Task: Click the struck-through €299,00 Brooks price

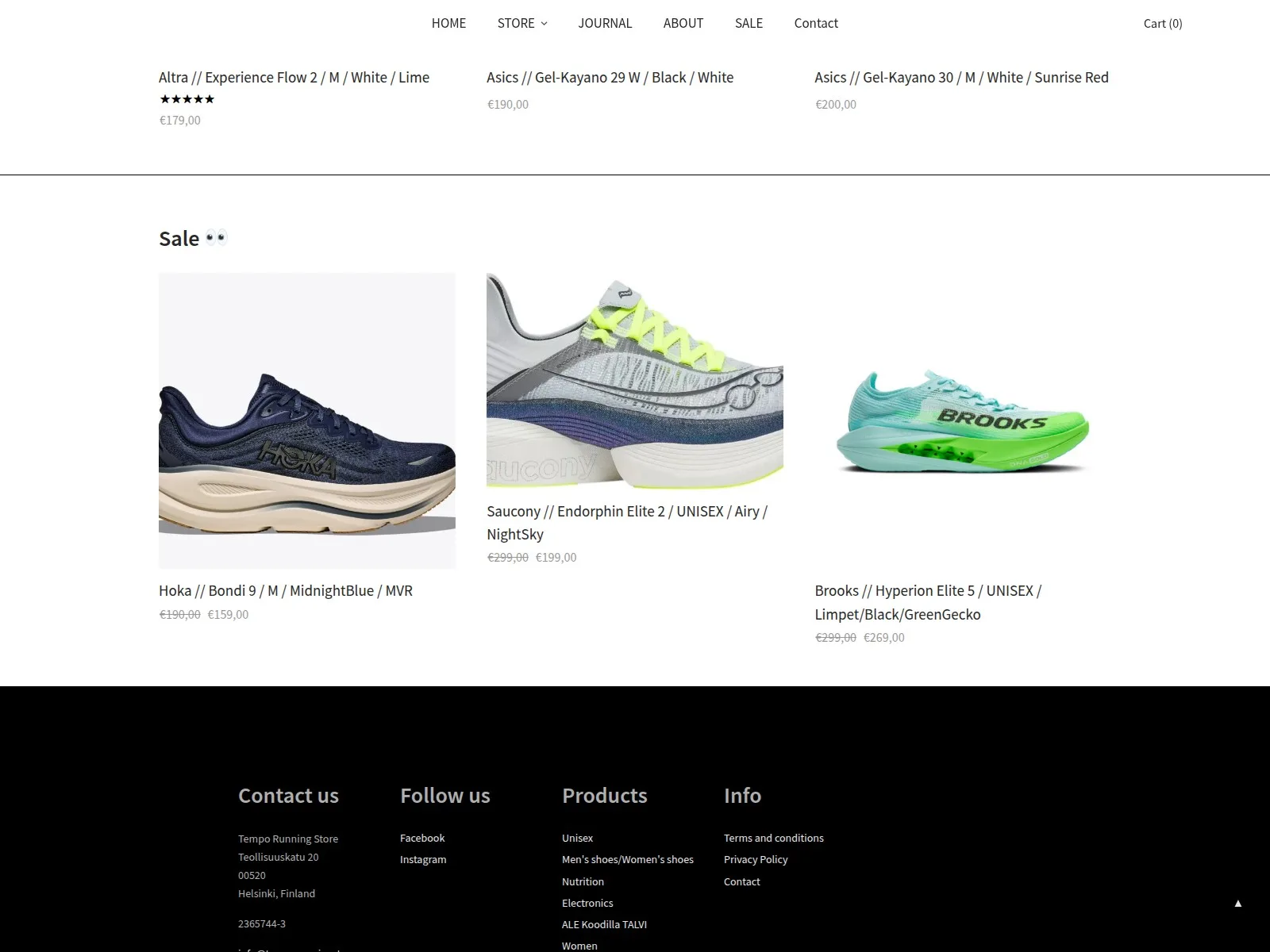Action: (836, 637)
